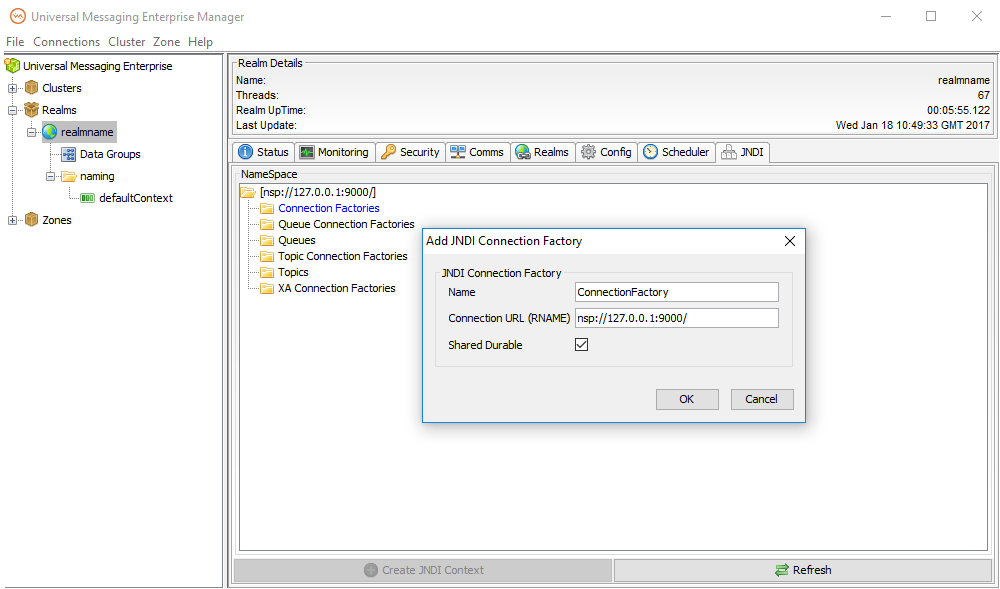Click the defaultContext channel icon

[88, 198]
